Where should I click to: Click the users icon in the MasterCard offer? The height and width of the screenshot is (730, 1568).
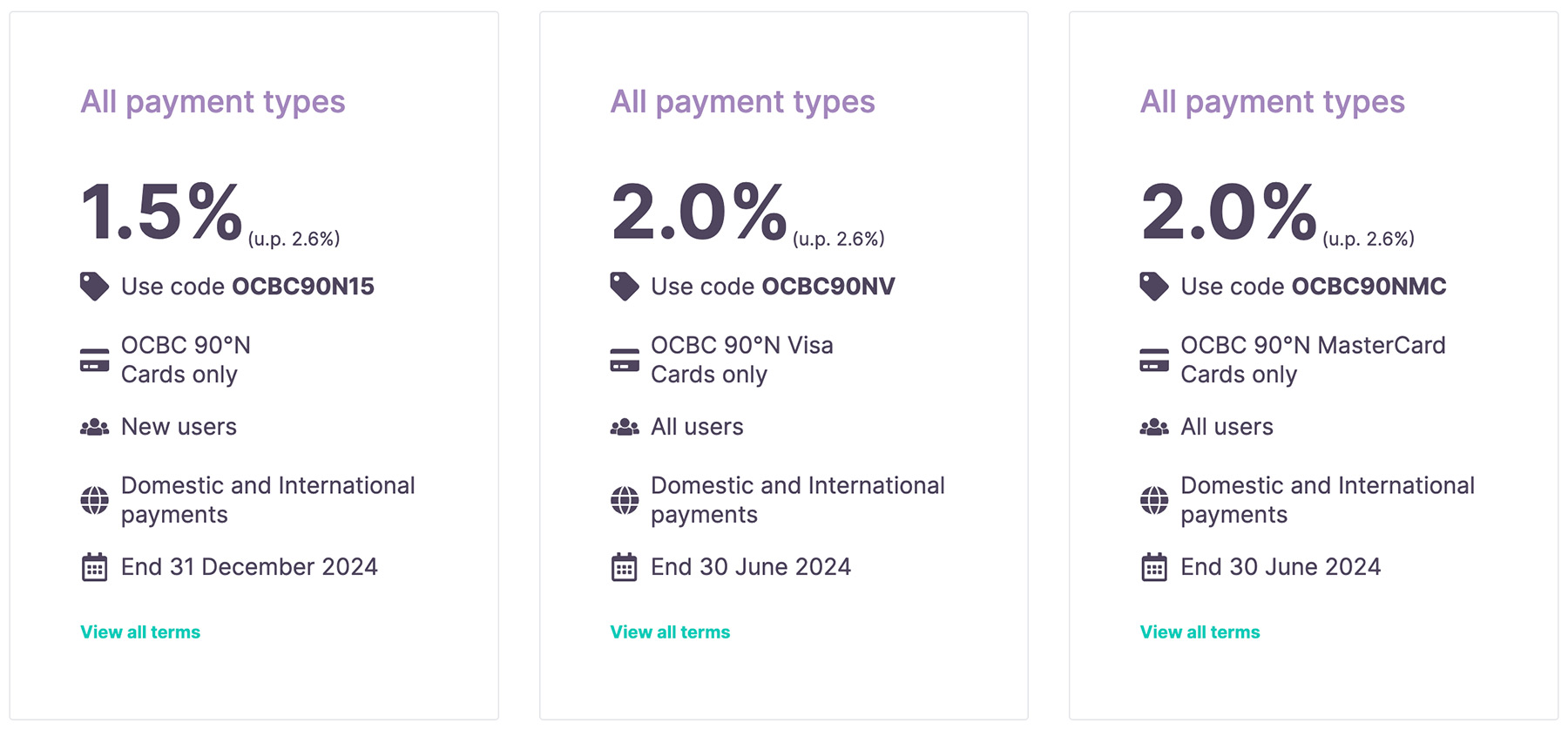(1153, 427)
